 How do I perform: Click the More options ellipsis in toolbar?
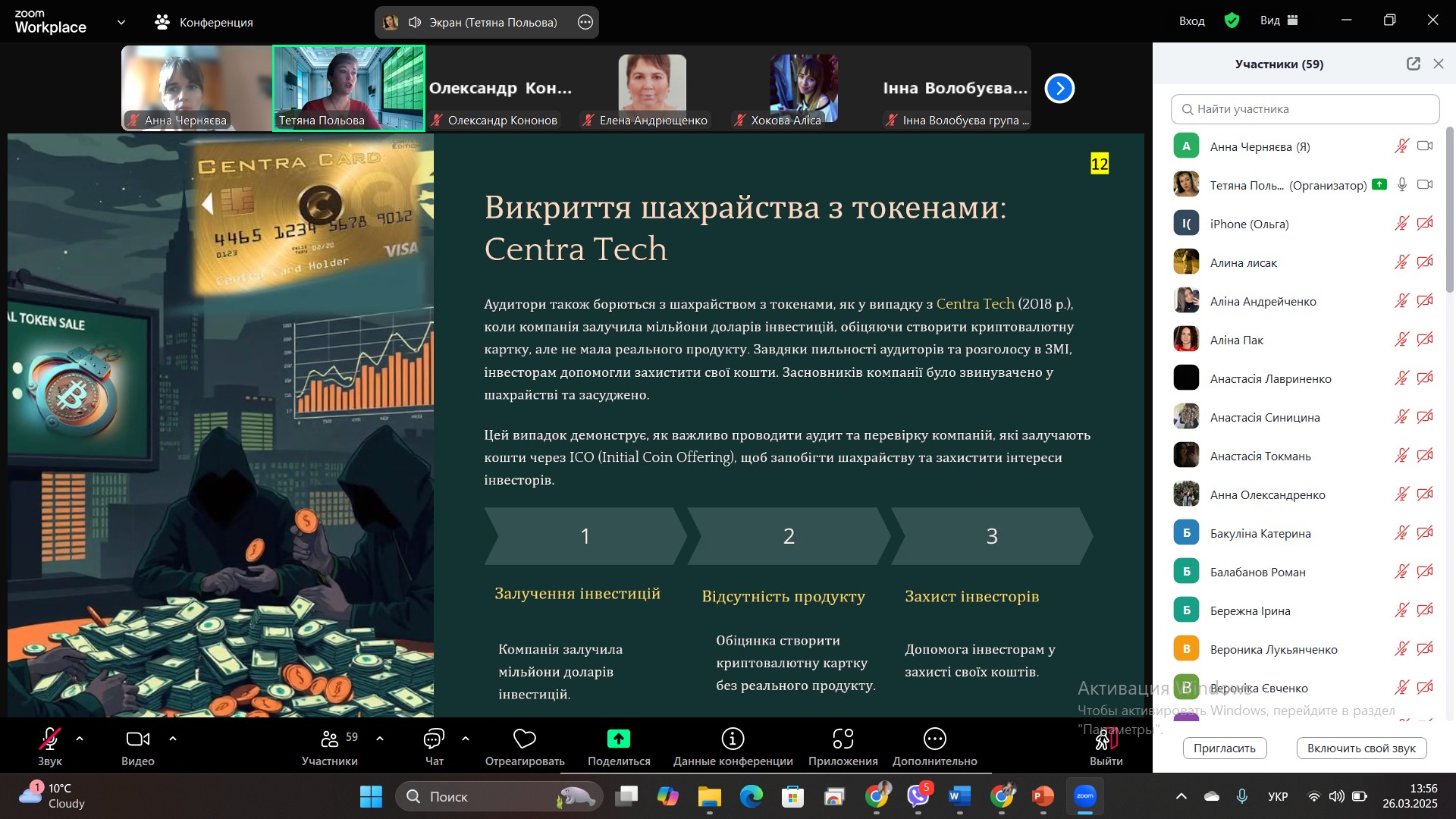[x=934, y=739]
